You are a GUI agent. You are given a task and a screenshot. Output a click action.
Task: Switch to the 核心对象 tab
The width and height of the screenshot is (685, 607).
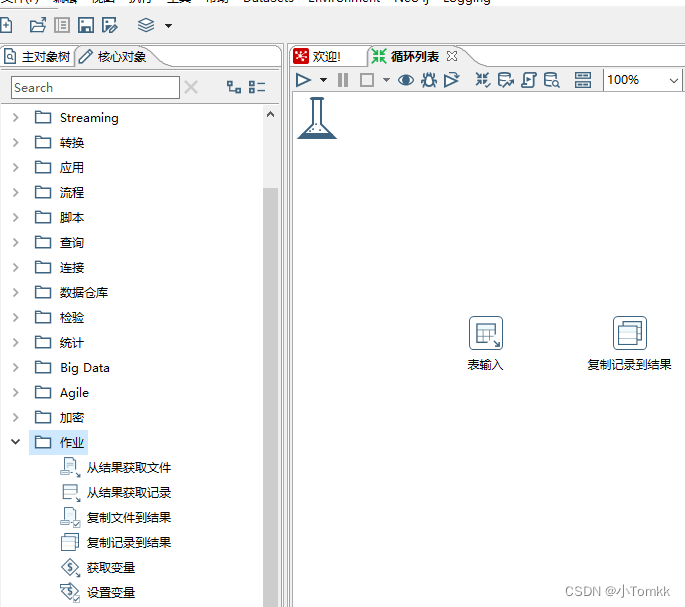[113, 57]
